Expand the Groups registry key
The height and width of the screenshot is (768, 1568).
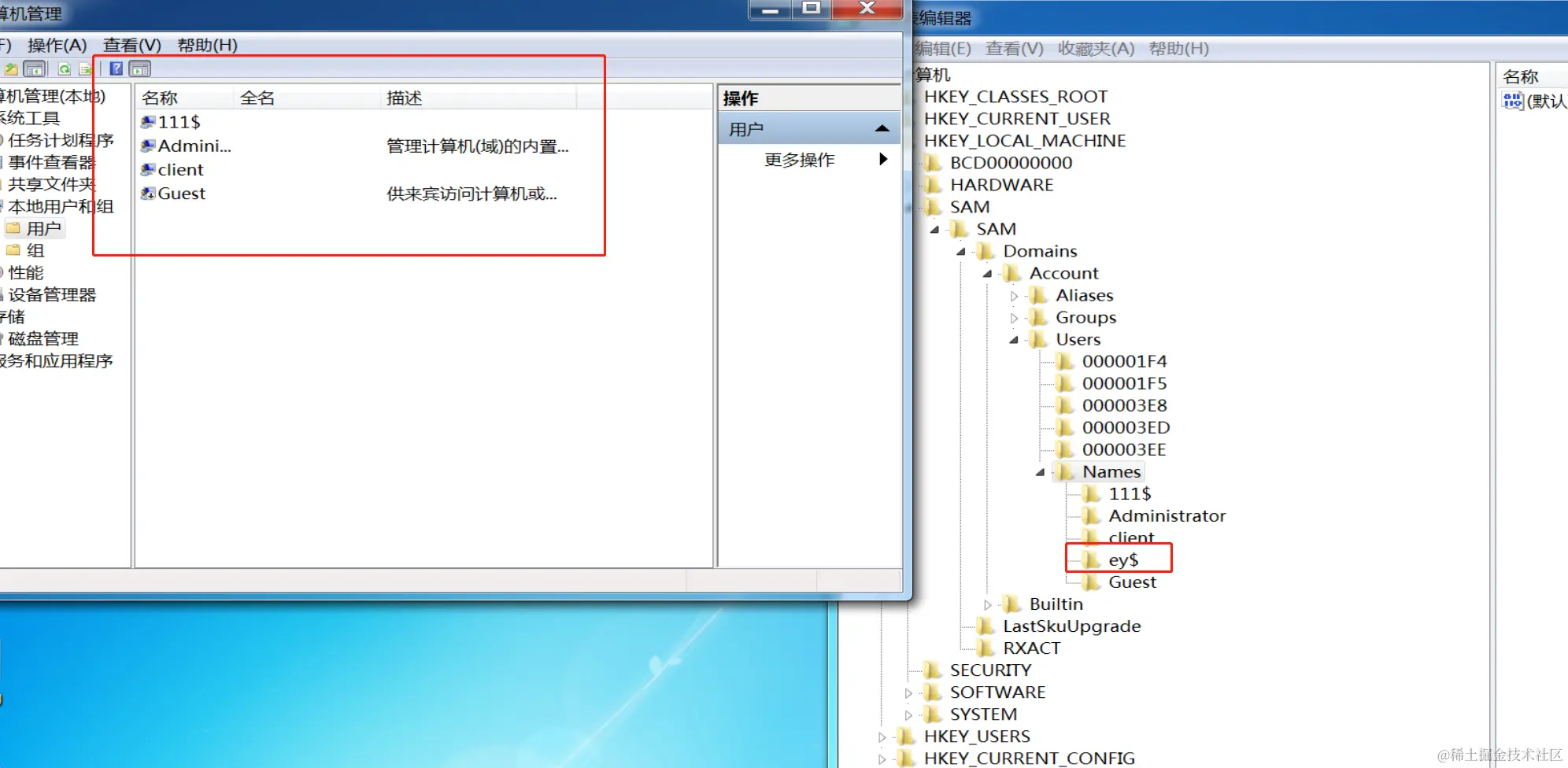pos(1014,318)
